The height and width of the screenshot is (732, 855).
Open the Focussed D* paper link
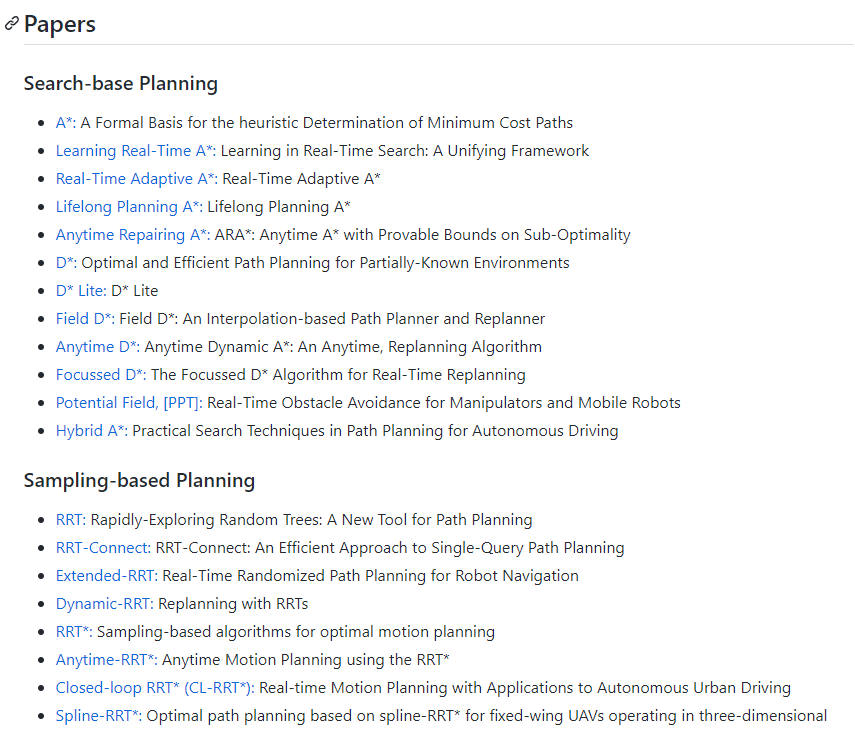101,375
